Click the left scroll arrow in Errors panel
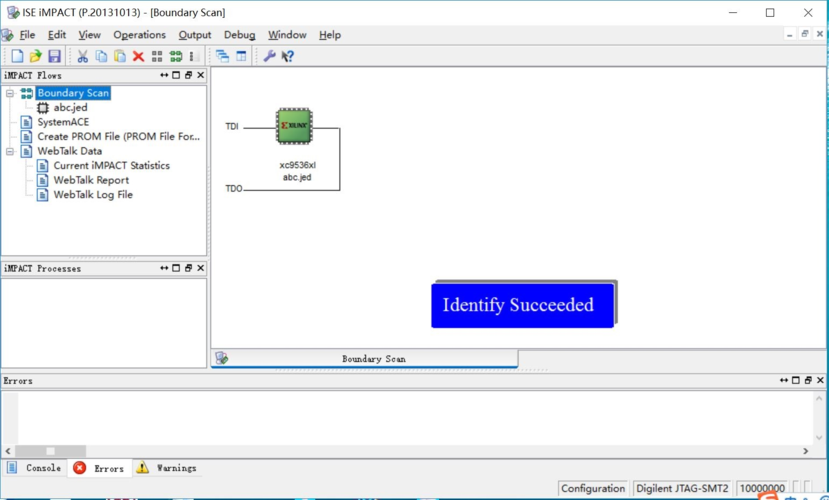829x500 pixels. coord(7,451)
